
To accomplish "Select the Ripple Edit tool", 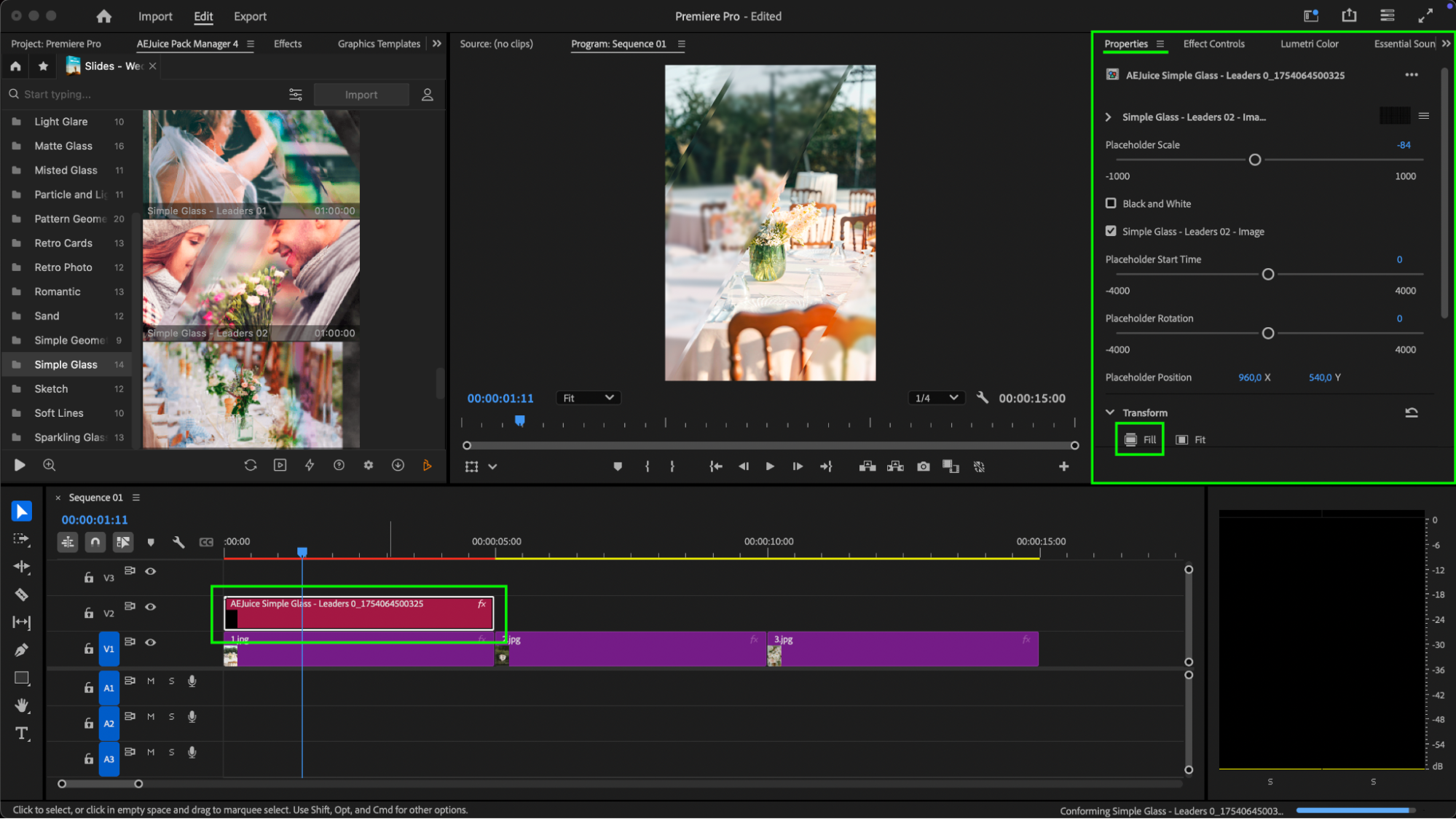I will (x=21, y=567).
